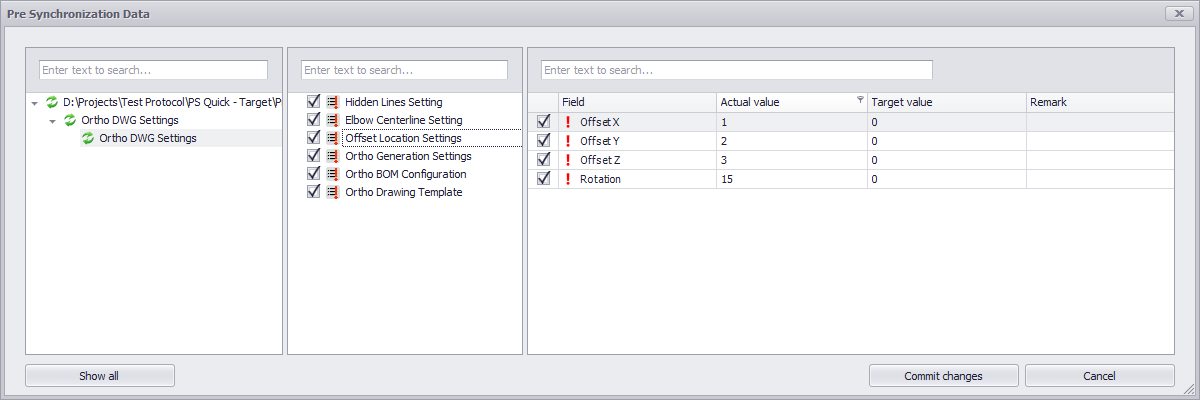The image size is (1200, 400).
Task: Uncheck the Ortho BOM Configuration checkbox
Action: click(x=314, y=174)
